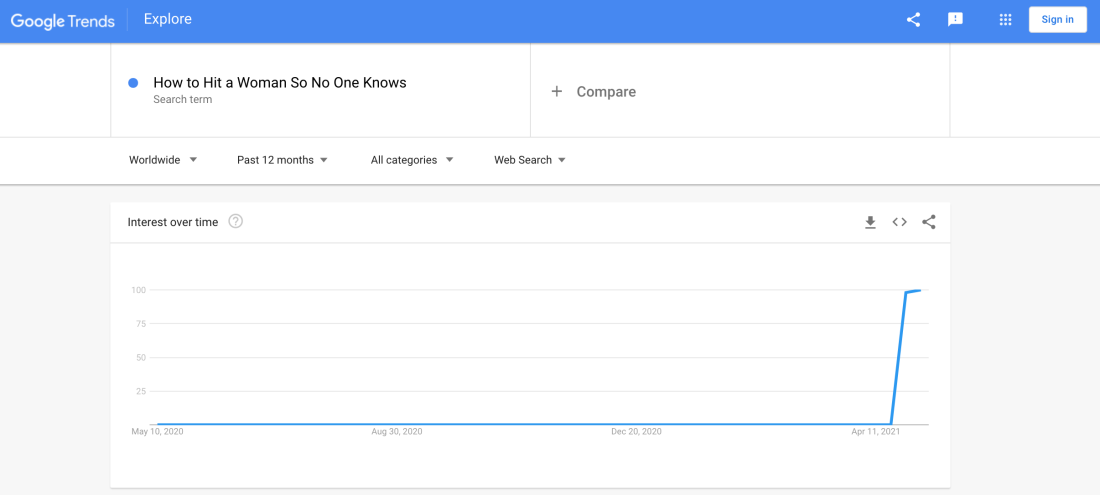This screenshot has height=495, width=1100.
Task: Open the send feedback icon in header
Action: (955, 20)
